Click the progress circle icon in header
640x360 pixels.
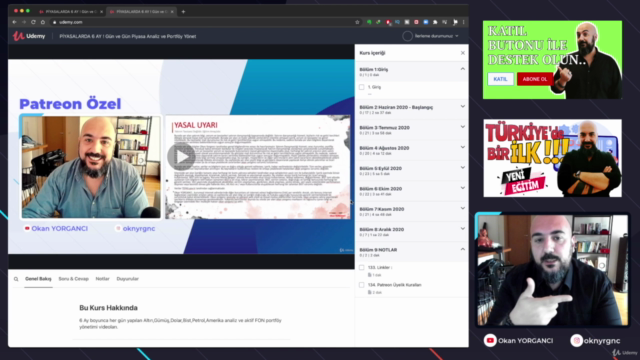[407, 36]
